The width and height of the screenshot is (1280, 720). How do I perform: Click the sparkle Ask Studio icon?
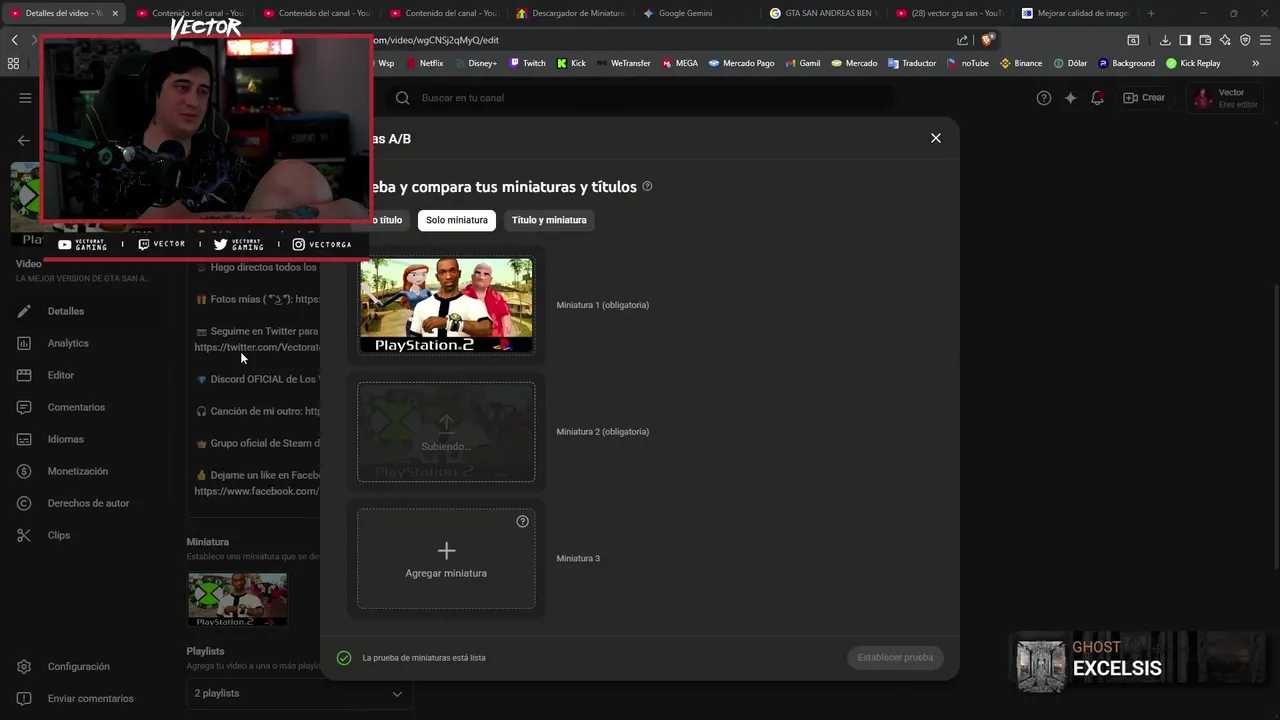1071,98
